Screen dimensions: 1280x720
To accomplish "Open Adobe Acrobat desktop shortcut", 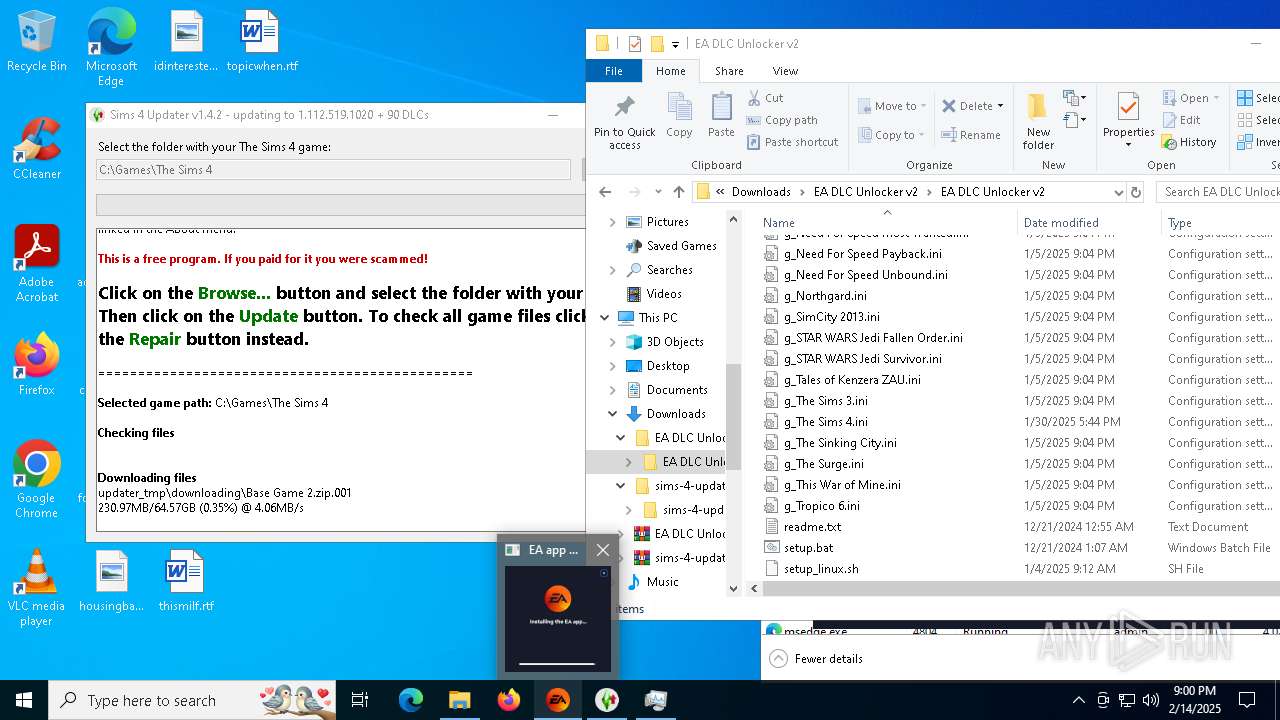I will [37, 264].
